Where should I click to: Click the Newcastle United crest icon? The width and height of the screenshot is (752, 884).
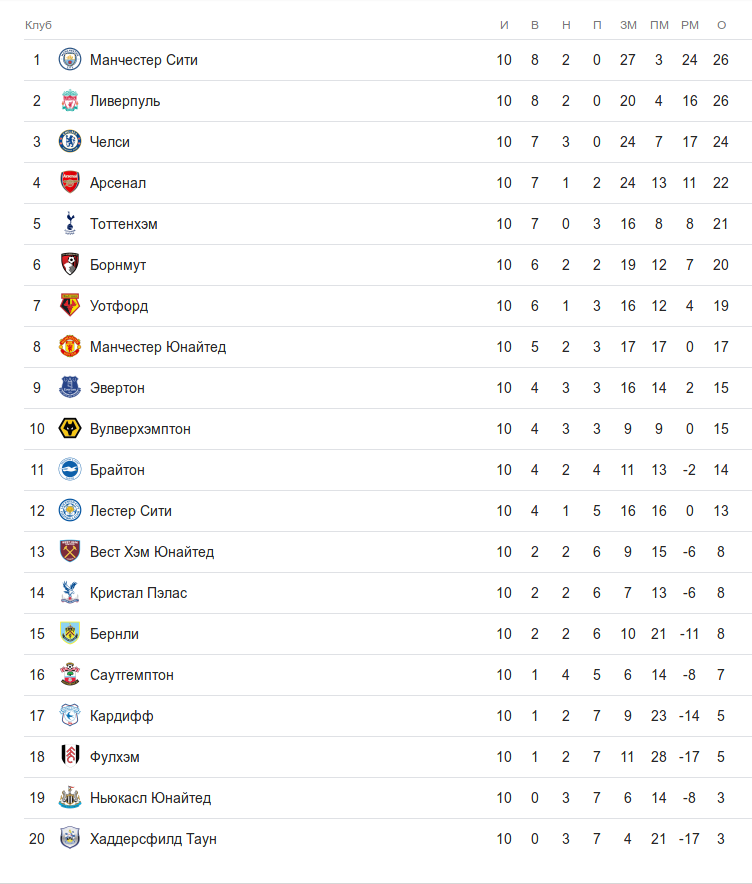click(69, 798)
